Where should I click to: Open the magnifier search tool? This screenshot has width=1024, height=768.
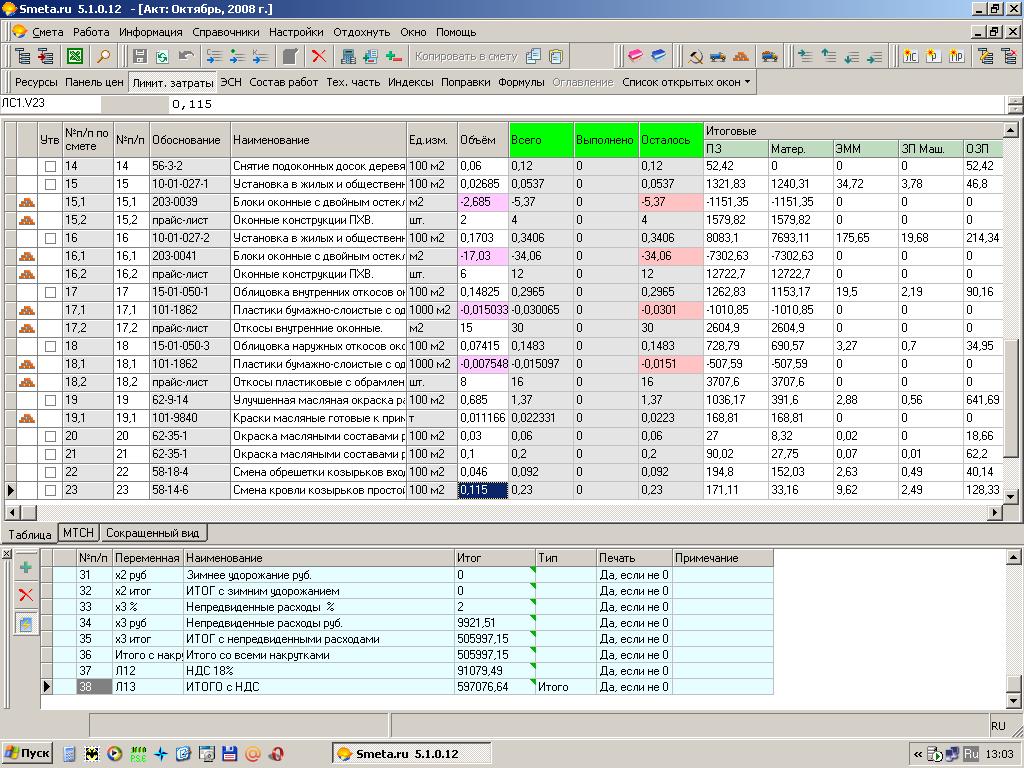pyautogui.click(x=103, y=56)
